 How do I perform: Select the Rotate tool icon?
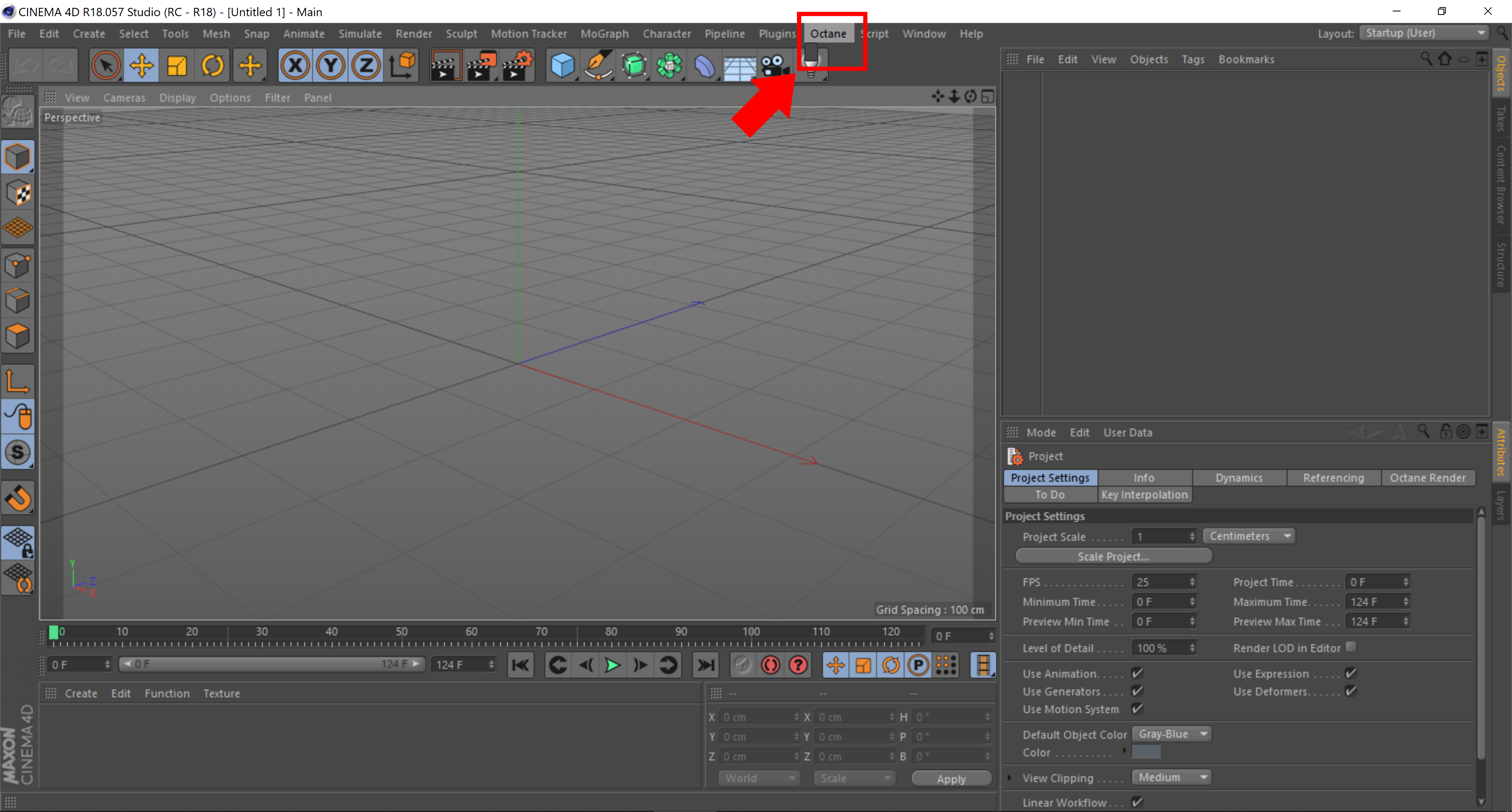(213, 65)
